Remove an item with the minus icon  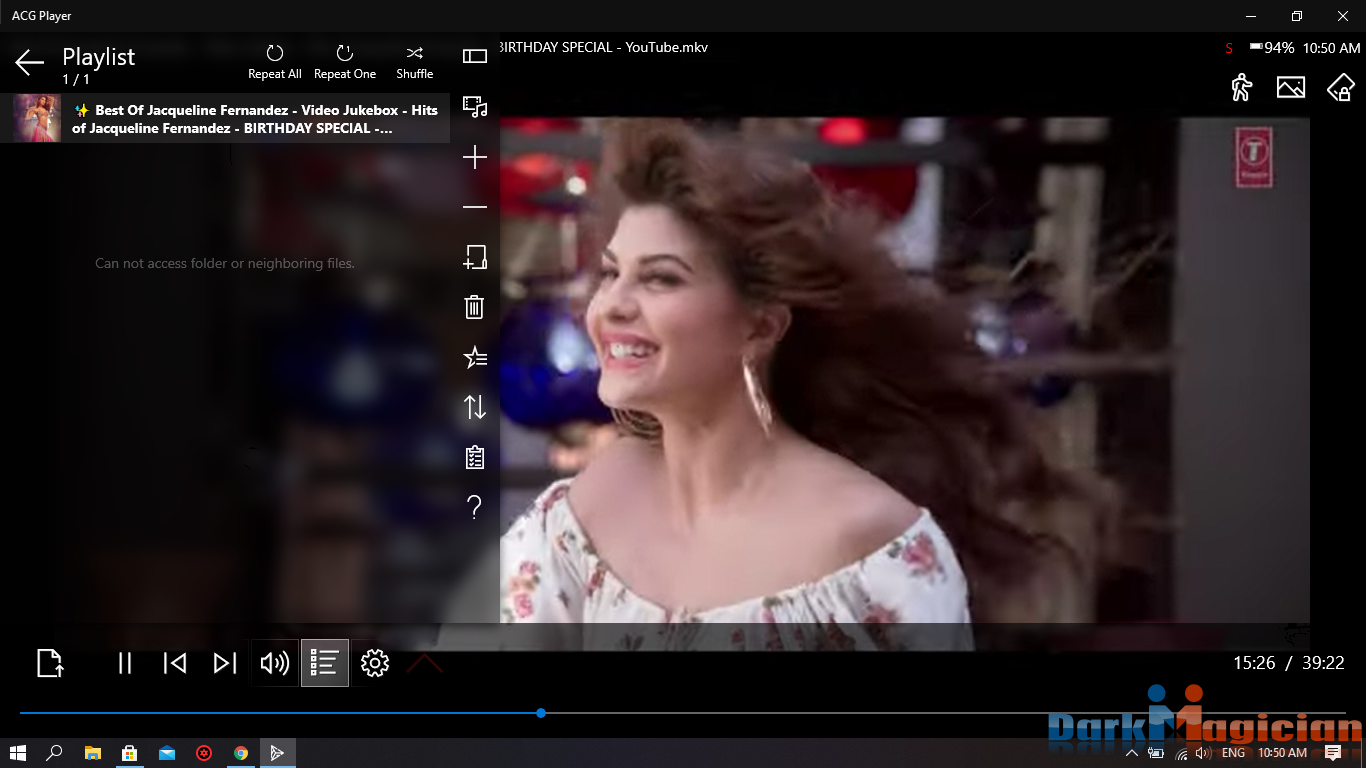(475, 207)
